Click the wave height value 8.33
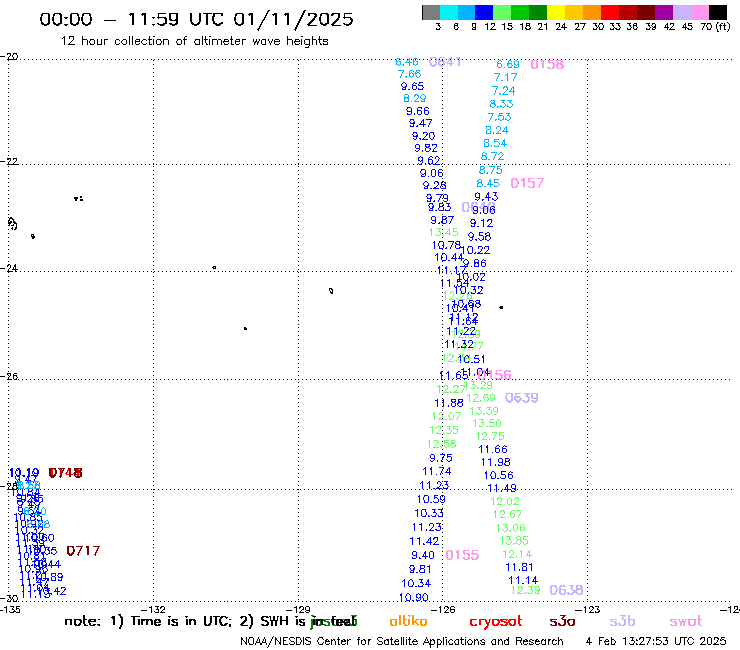 point(501,104)
